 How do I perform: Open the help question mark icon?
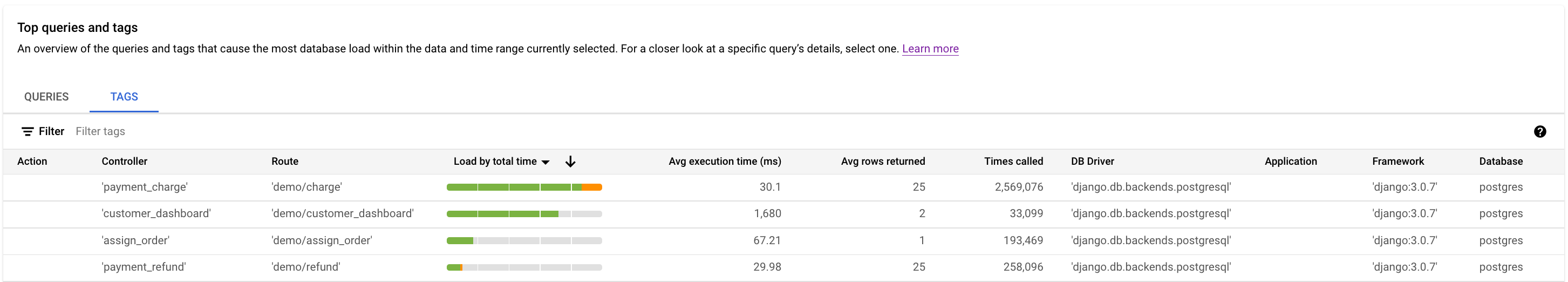1539,132
